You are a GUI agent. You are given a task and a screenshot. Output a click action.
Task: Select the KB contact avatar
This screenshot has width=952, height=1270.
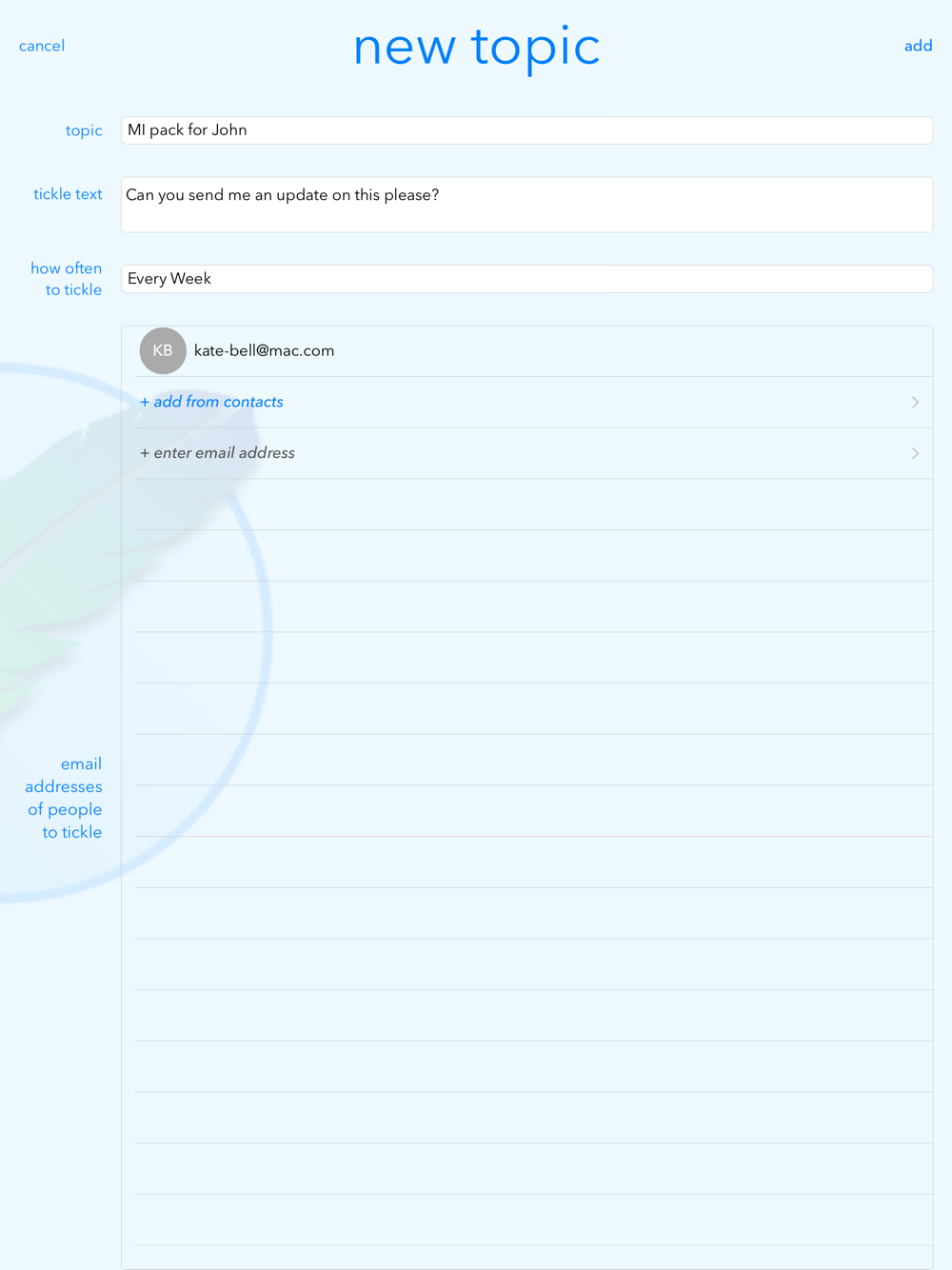[163, 350]
